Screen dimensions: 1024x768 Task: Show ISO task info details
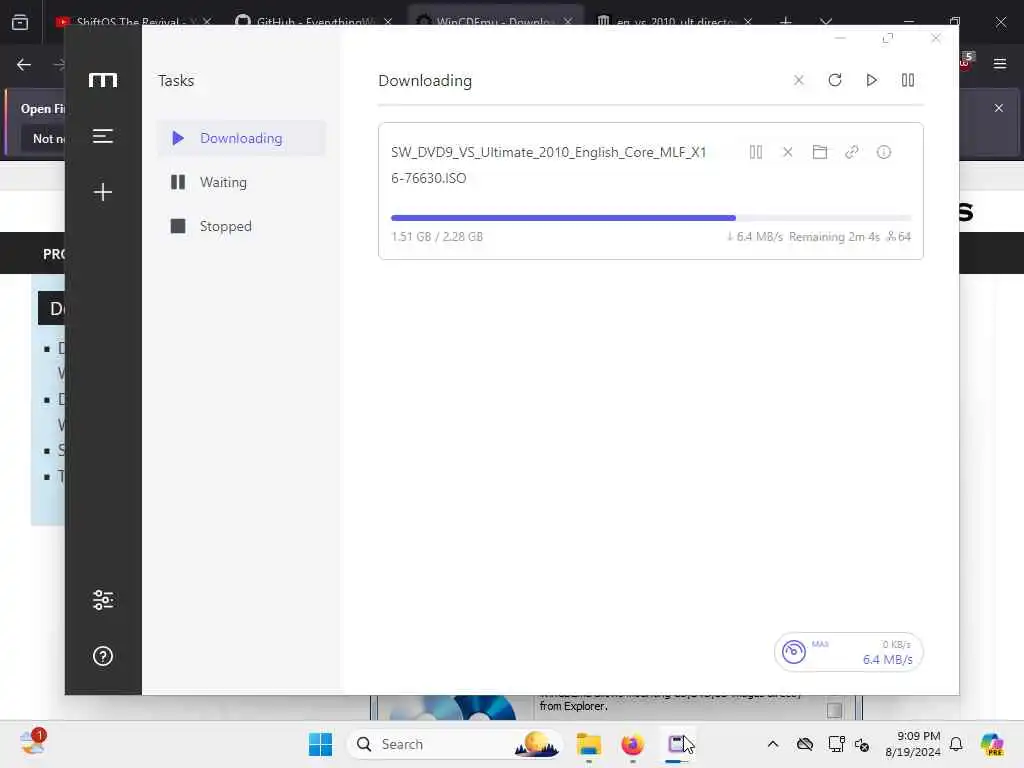[884, 152]
